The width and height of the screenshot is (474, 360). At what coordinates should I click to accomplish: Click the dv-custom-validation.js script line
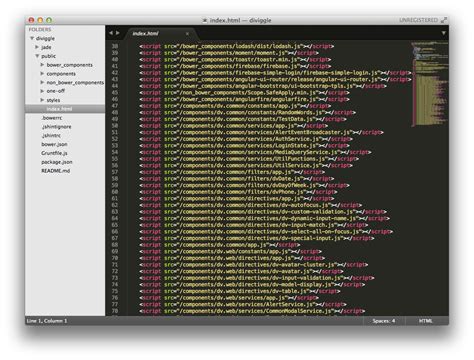[263, 212]
